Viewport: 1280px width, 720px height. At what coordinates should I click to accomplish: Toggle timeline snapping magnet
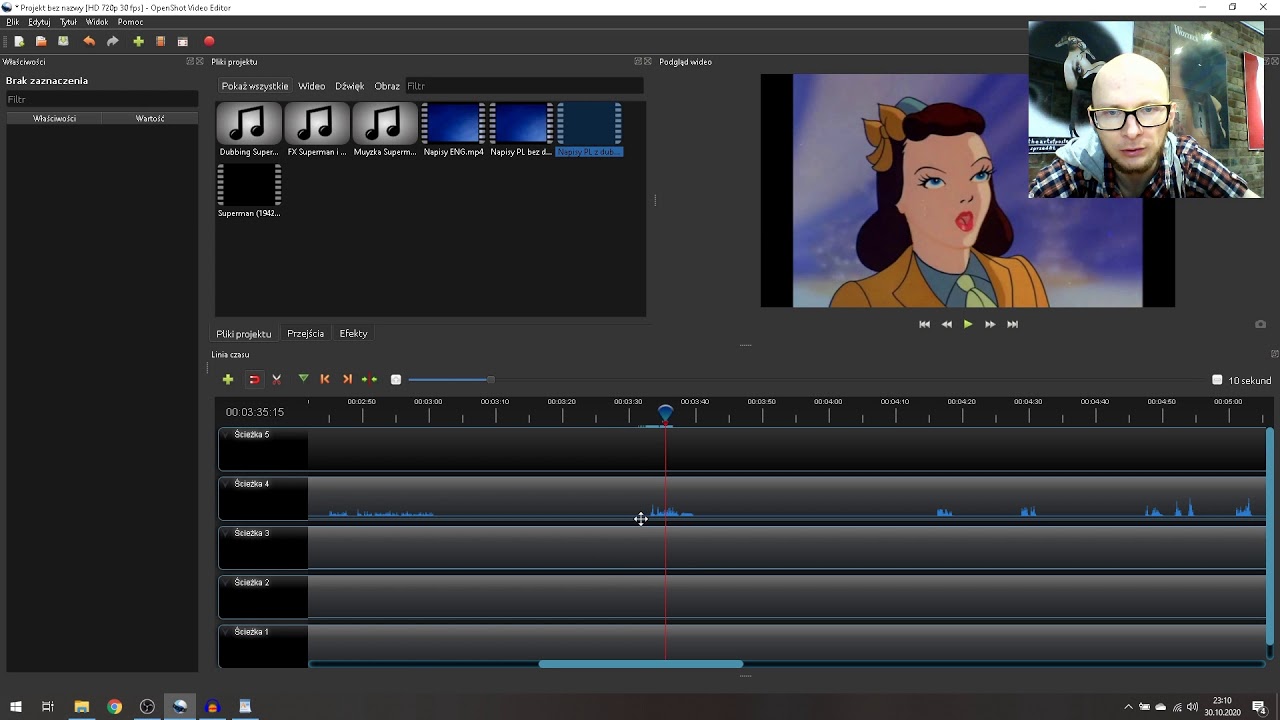click(254, 379)
